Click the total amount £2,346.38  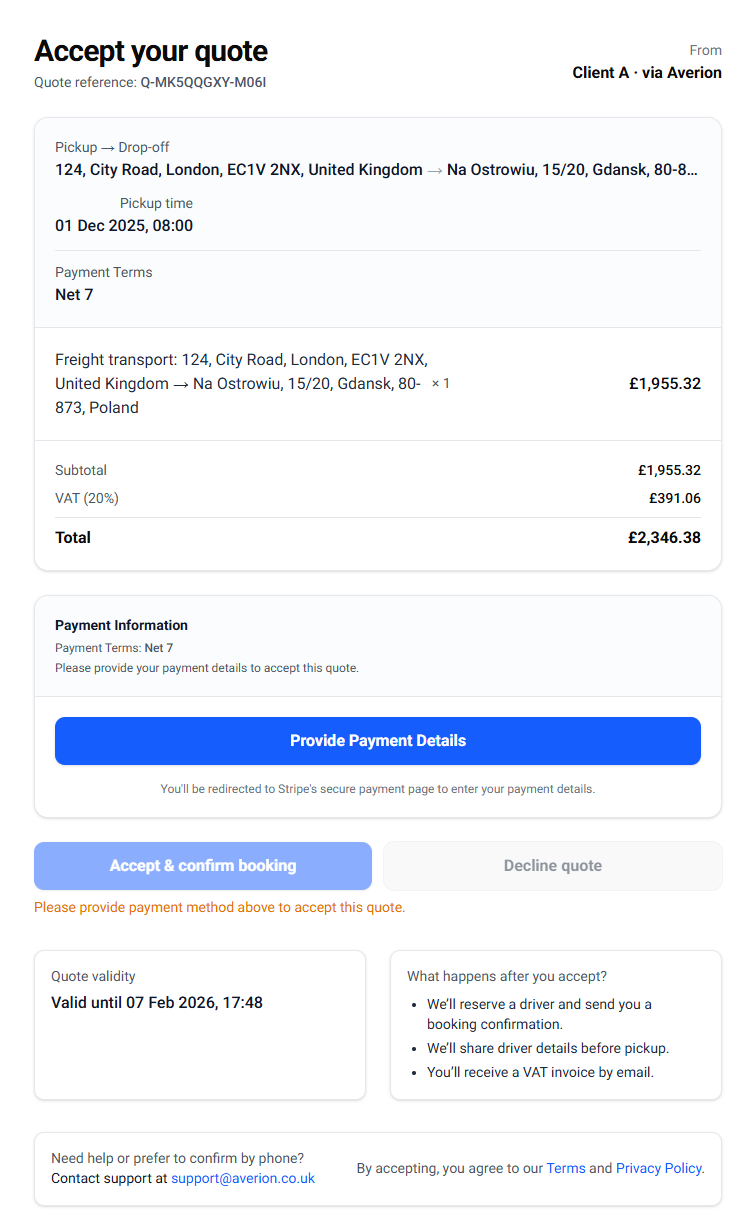coord(664,538)
